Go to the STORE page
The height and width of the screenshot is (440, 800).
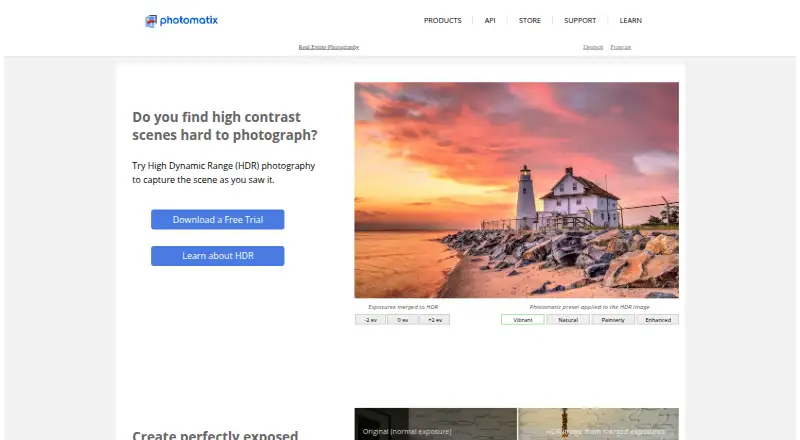coord(530,20)
